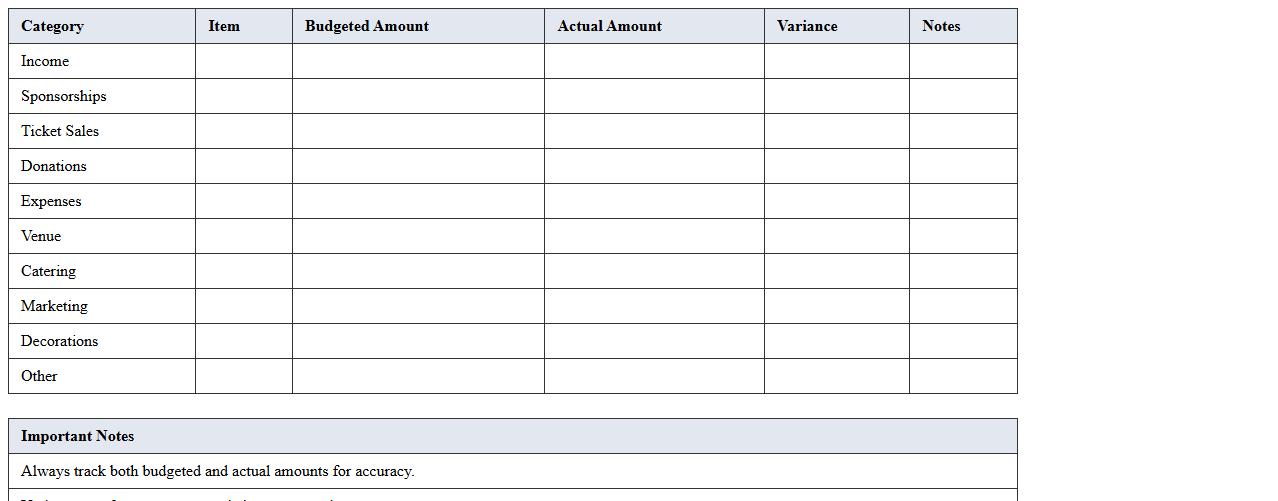
Task: Click the Marketing variance cell
Action: (837, 306)
